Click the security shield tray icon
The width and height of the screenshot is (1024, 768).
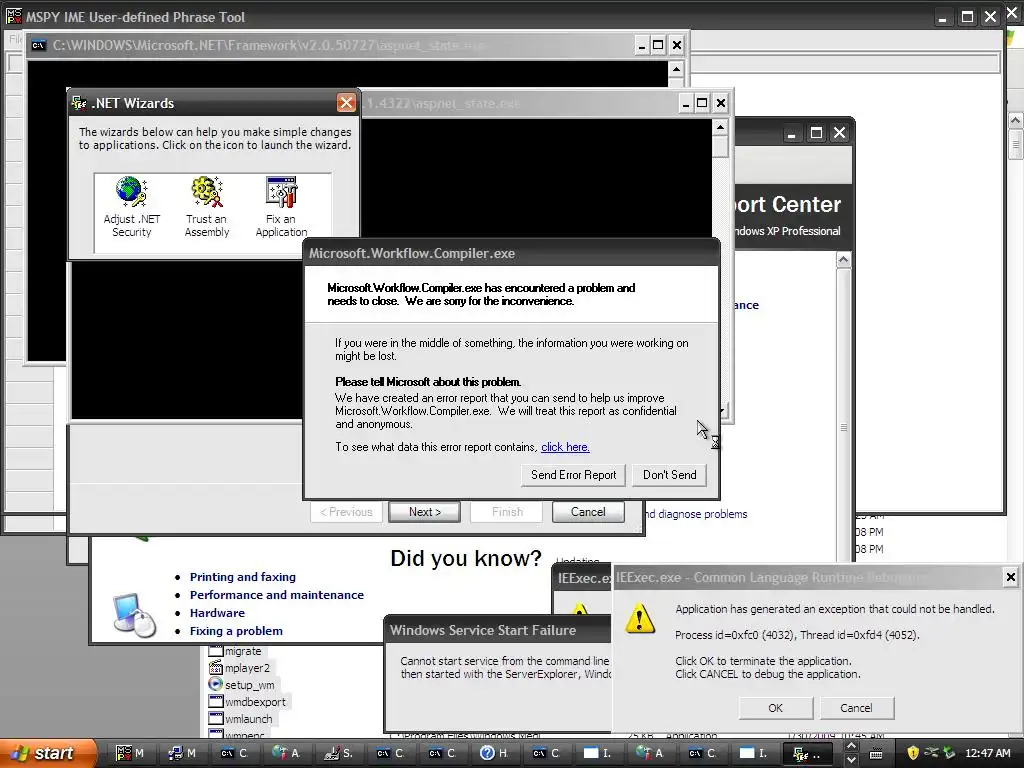[x=912, y=753]
